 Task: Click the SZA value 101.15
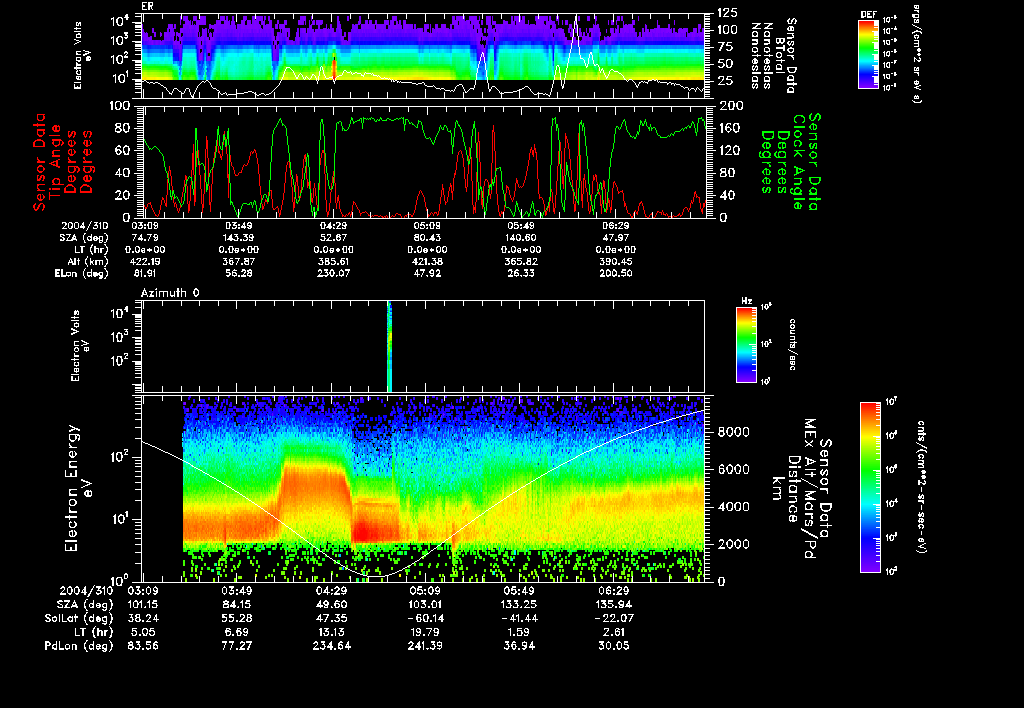142,604
